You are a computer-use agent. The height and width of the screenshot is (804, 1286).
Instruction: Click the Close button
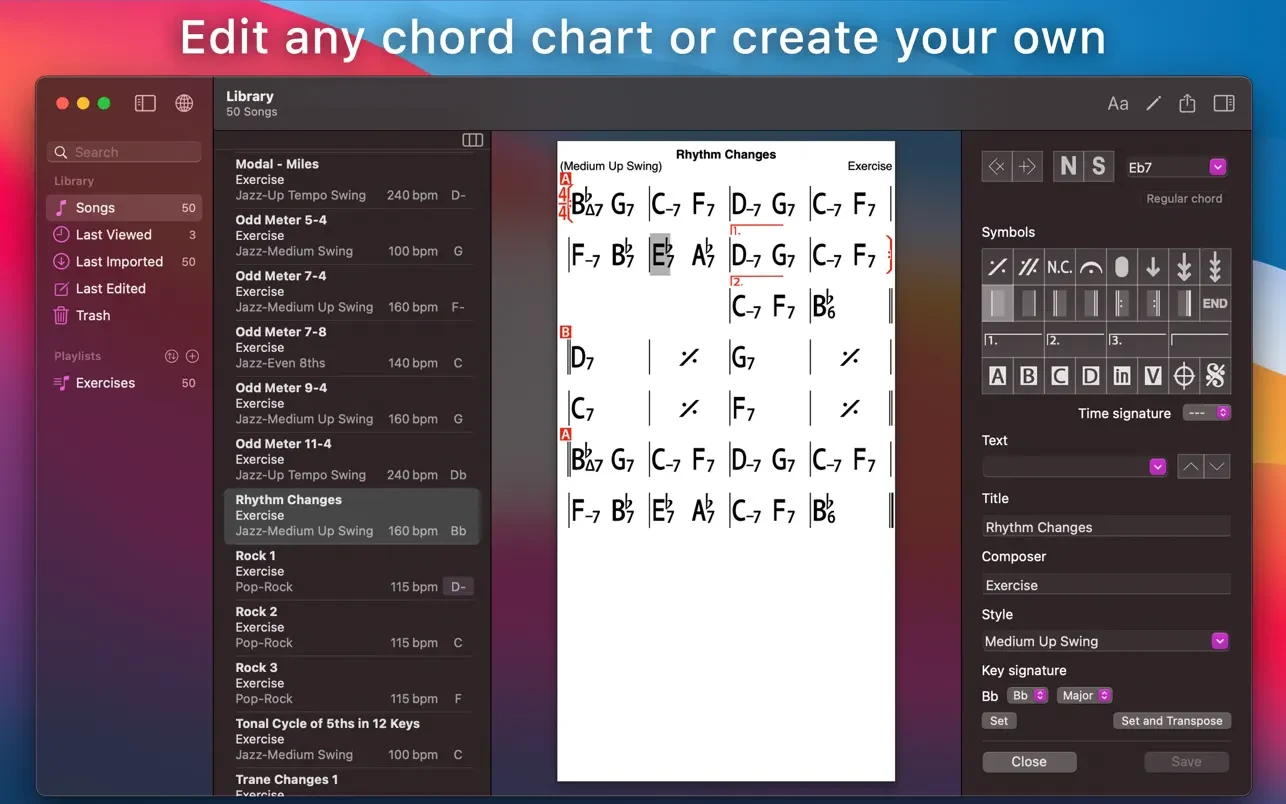[x=1029, y=761]
